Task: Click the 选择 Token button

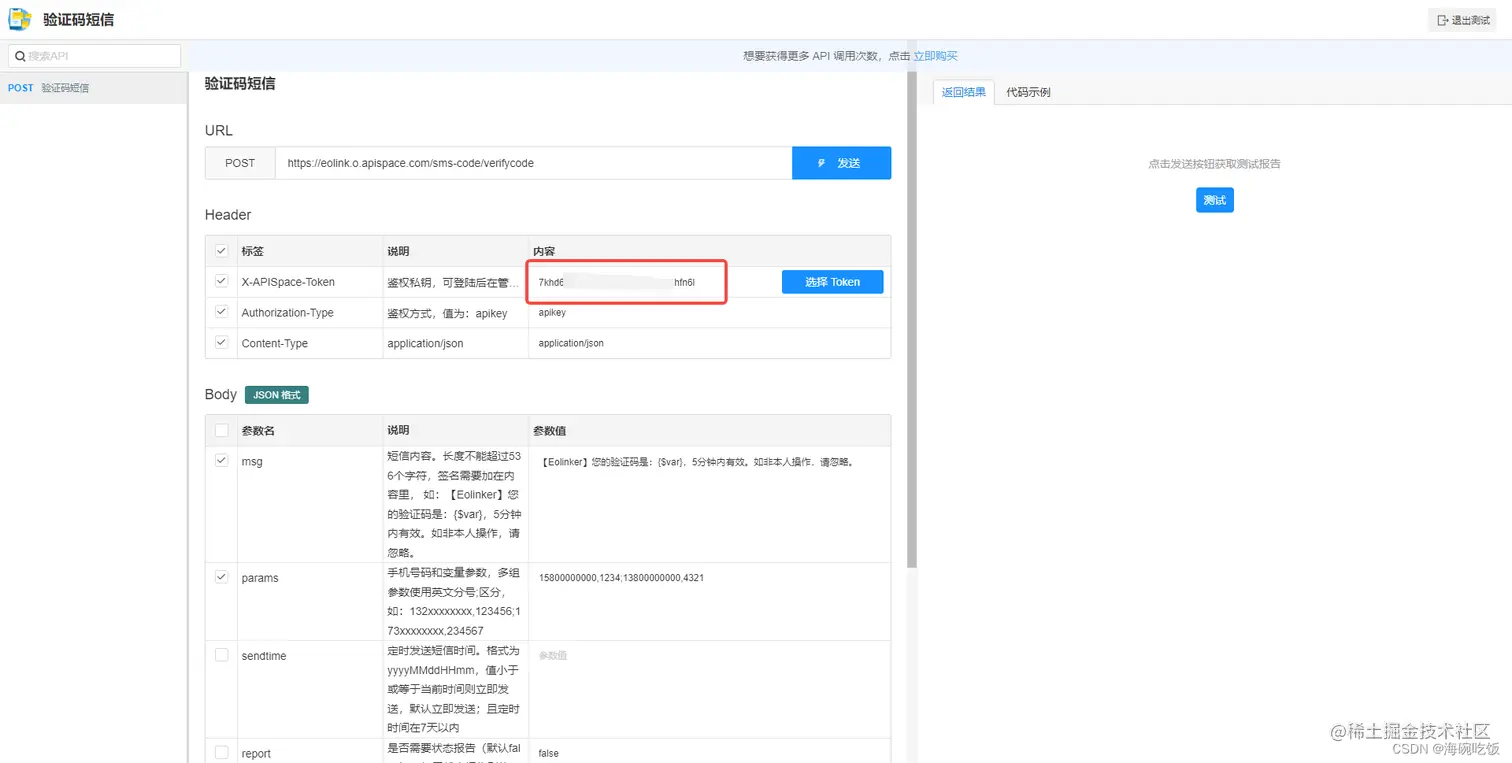Action: pos(832,281)
